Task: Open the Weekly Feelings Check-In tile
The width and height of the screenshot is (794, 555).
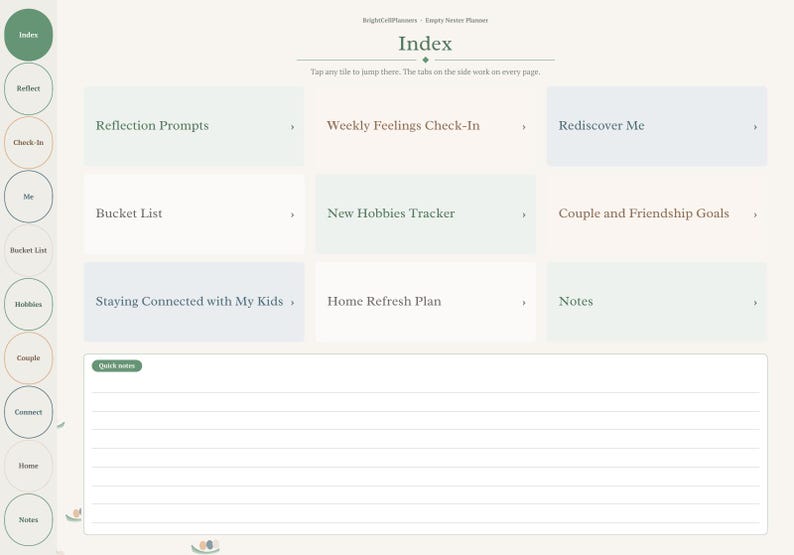Action: pos(426,126)
